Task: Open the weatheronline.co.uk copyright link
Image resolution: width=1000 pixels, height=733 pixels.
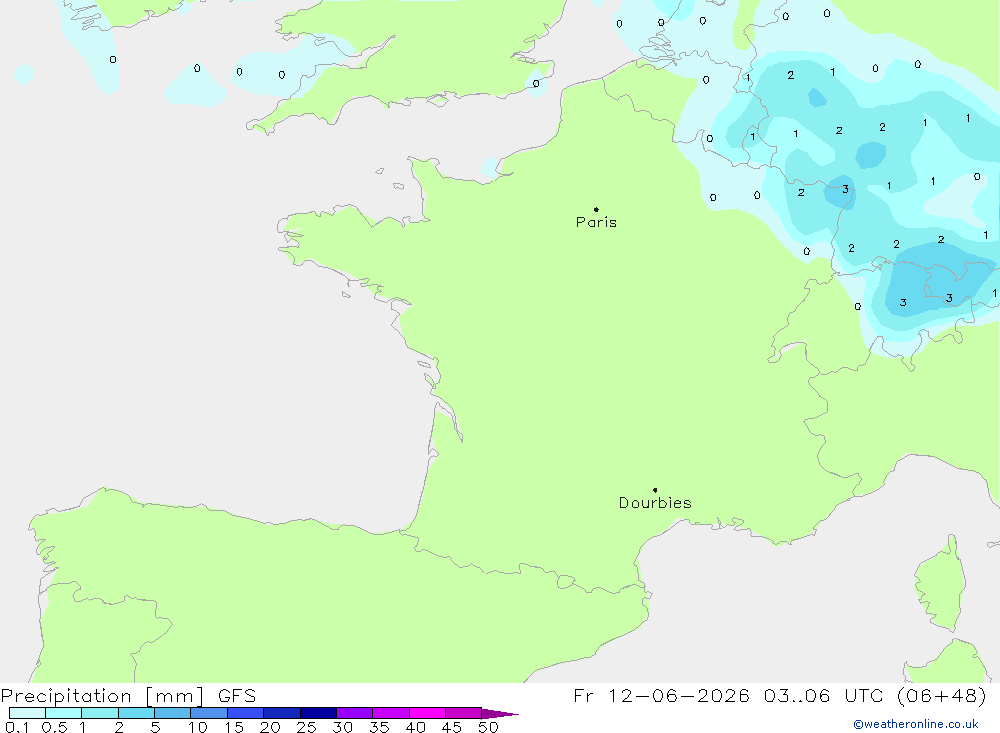Action: (915, 724)
